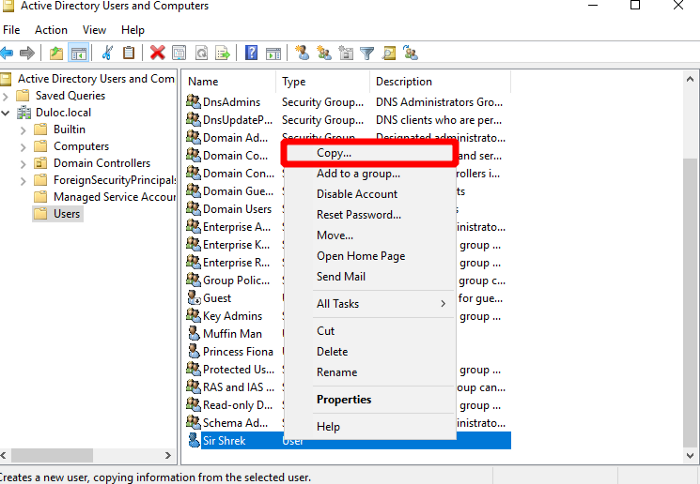Click the Find Objects magnifier icon
This screenshot has height=484, width=700.
(x=389, y=53)
